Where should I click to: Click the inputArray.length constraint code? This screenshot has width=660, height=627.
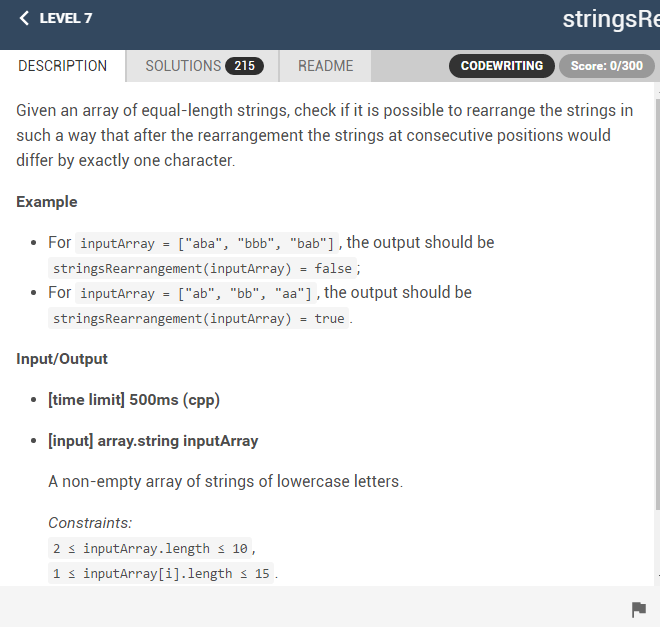[150, 548]
